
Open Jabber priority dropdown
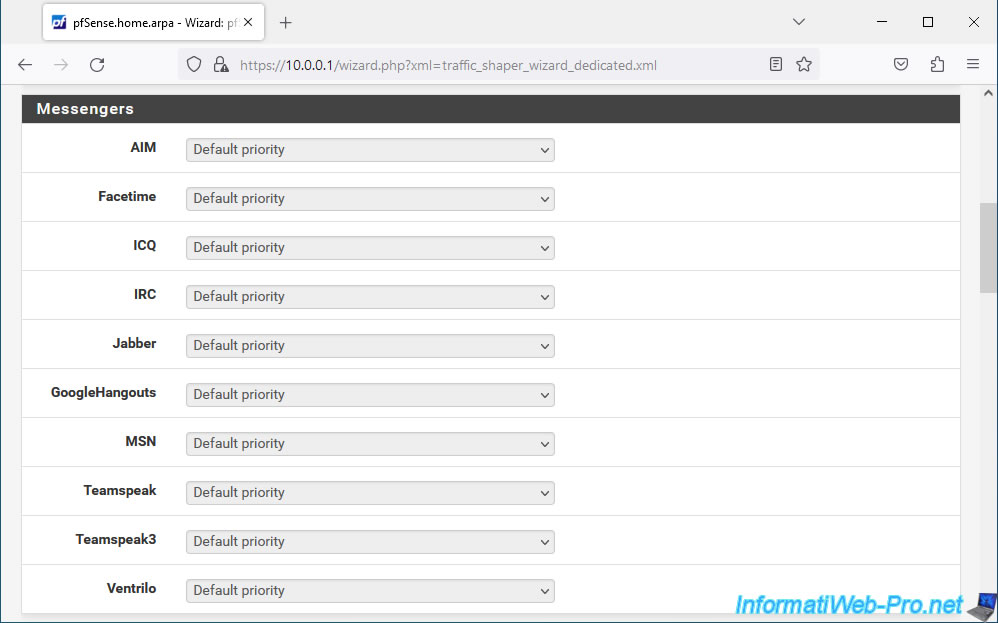pyautogui.click(x=370, y=346)
